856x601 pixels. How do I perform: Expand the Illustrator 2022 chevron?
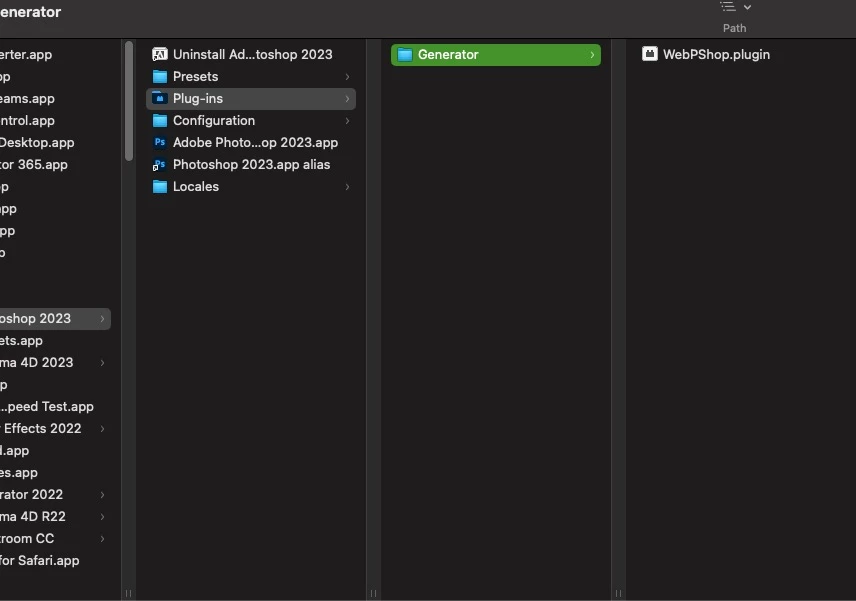click(102, 495)
